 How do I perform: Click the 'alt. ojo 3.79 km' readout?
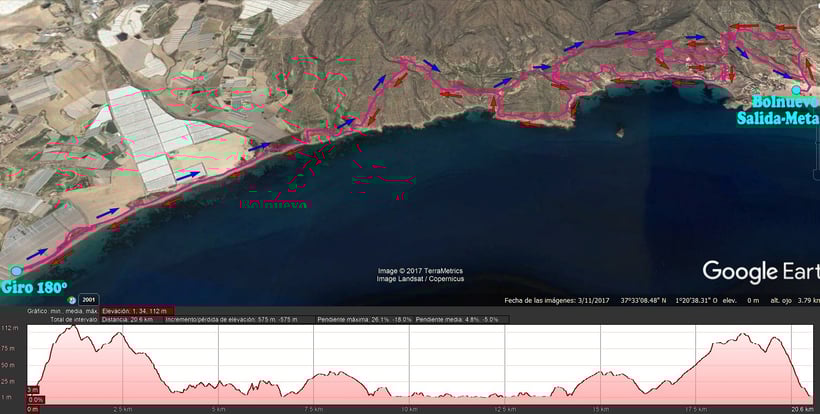coord(795,301)
